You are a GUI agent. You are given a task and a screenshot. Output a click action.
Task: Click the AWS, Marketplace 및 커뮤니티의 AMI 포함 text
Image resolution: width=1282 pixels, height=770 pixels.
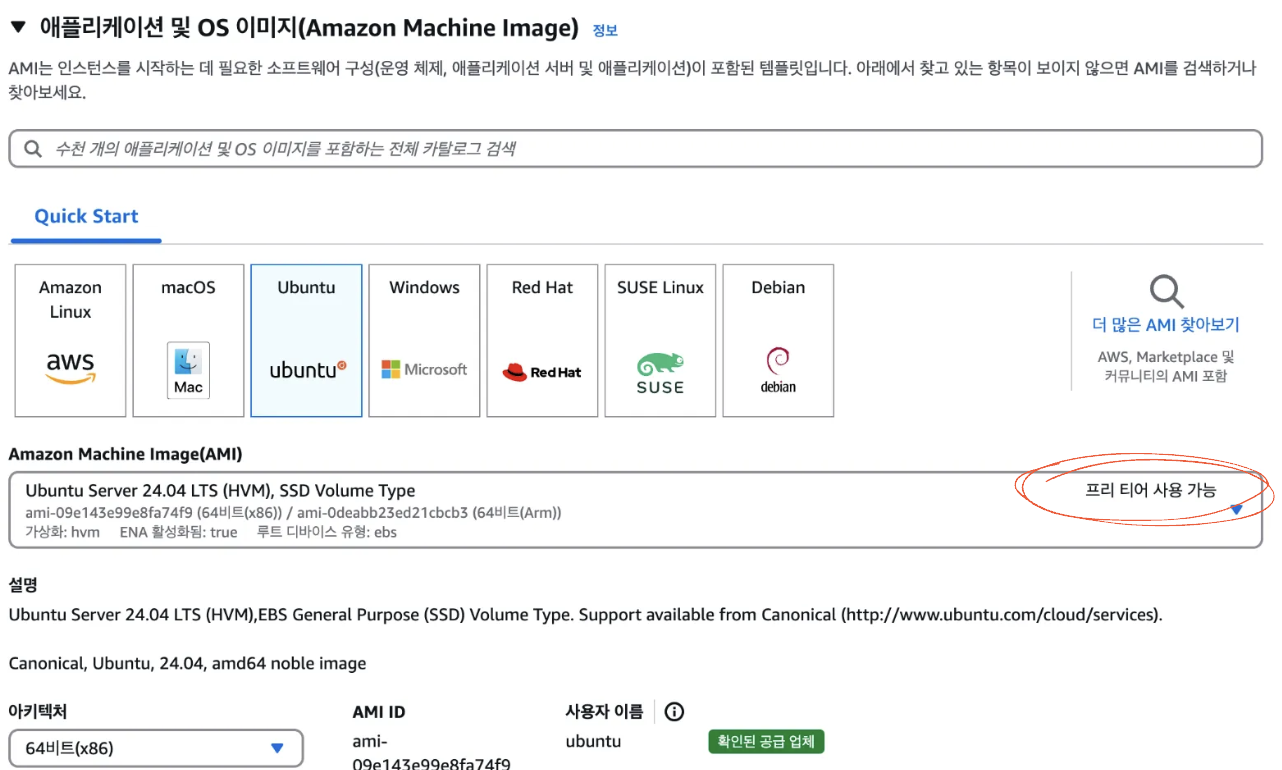pyautogui.click(x=1166, y=367)
